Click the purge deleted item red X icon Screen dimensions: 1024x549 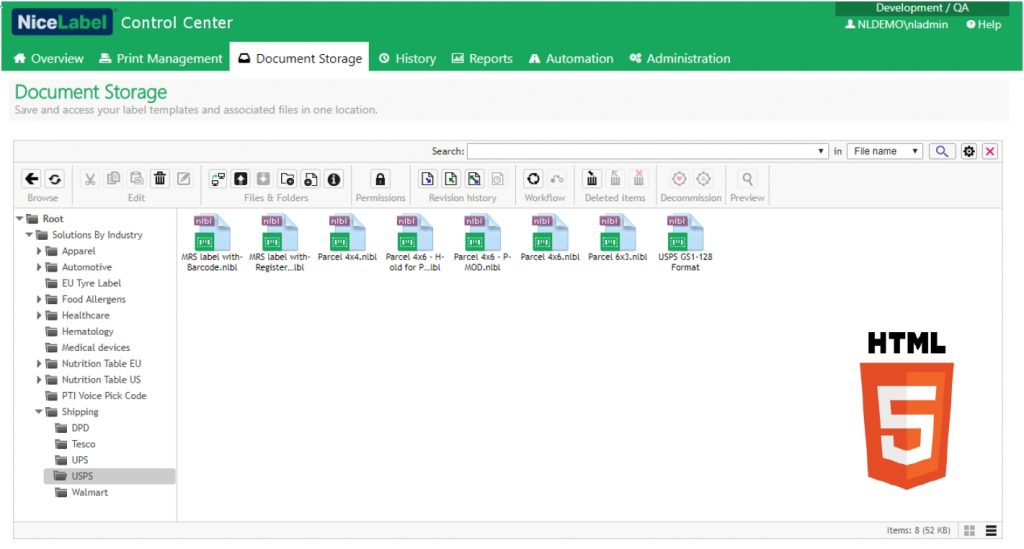pos(639,179)
